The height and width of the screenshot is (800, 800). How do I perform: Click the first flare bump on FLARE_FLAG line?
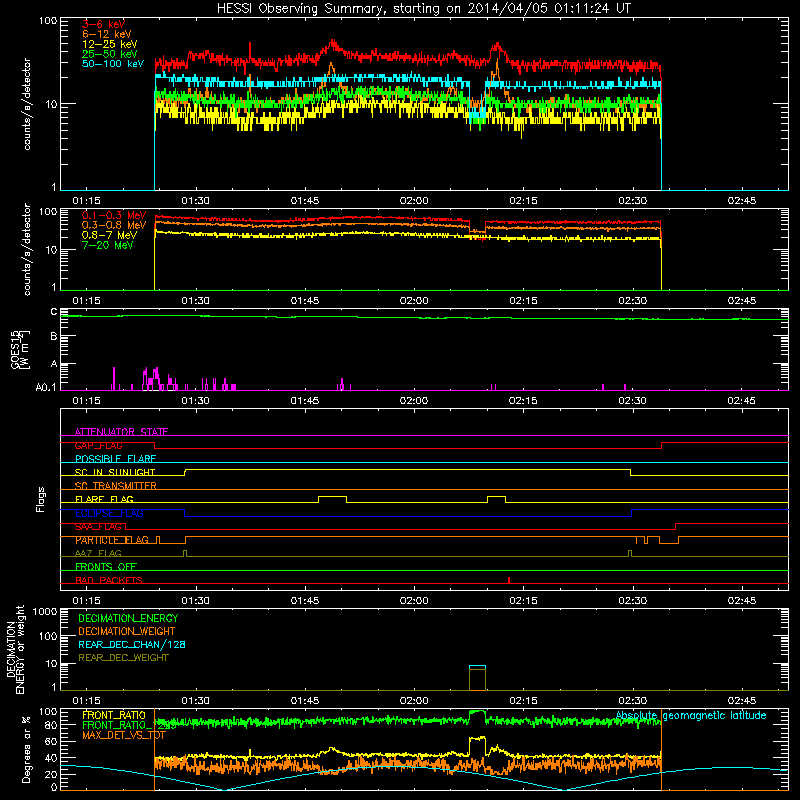pos(333,497)
